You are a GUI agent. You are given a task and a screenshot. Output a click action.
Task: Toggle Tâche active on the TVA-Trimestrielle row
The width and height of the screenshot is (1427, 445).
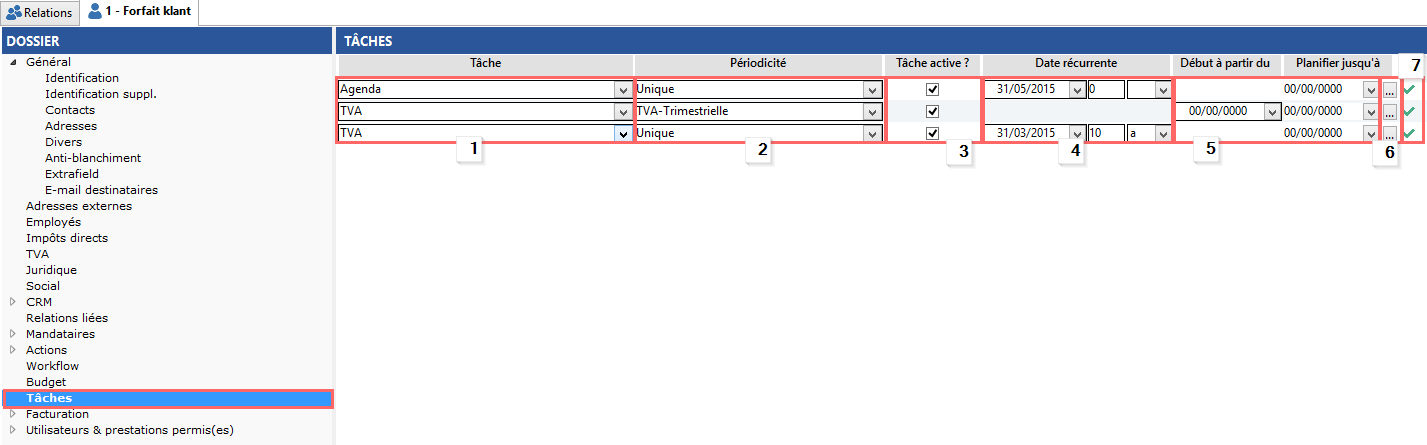[x=933, y=111]
